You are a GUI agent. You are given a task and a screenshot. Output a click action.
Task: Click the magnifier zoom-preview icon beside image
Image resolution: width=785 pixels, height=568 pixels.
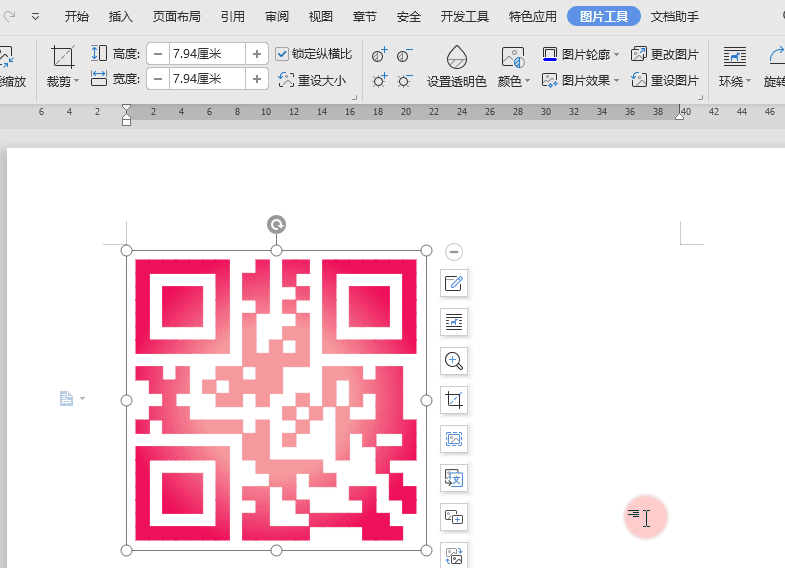click(x=454, y=361)
